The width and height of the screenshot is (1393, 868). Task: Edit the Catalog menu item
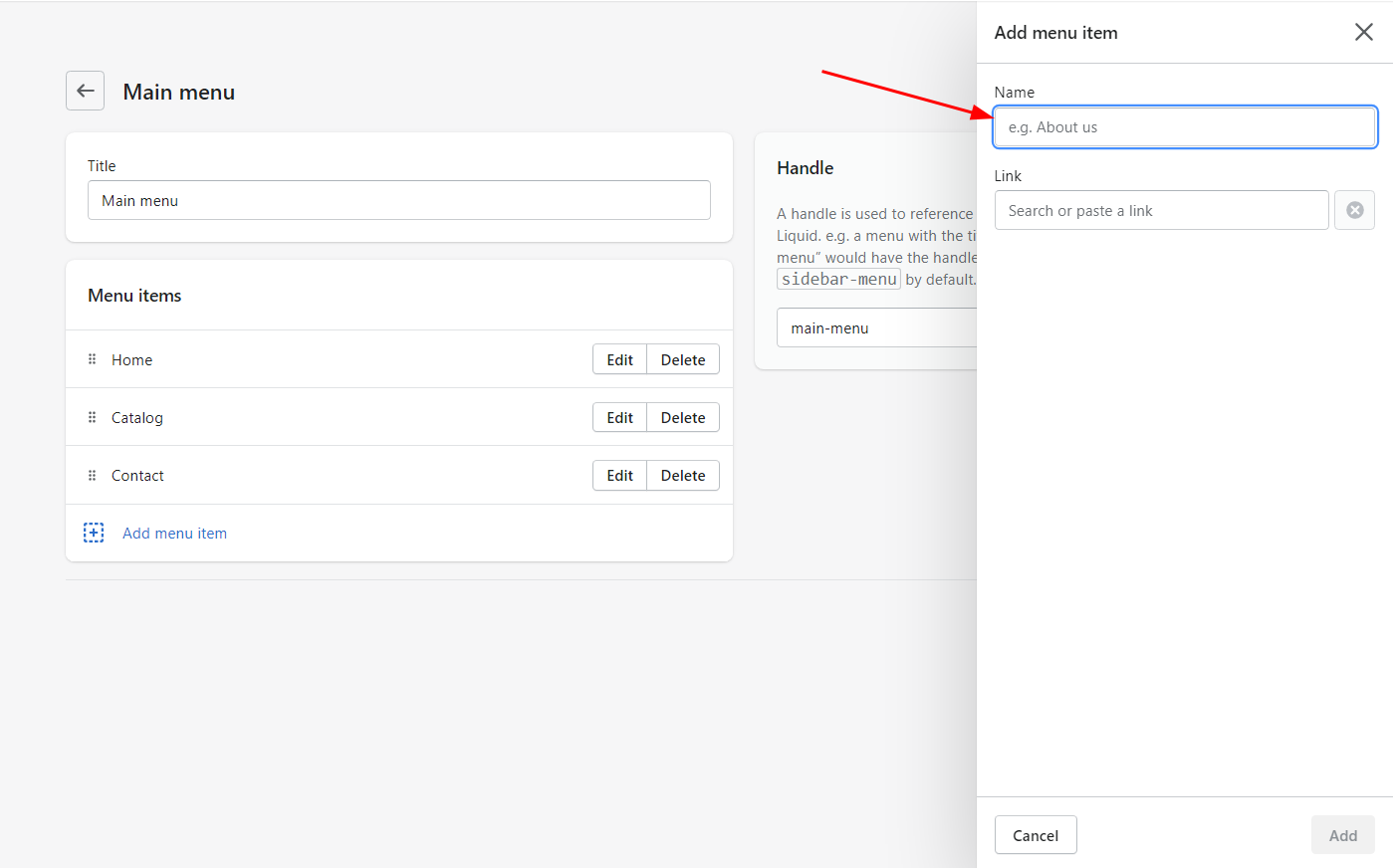click(619, 417)
